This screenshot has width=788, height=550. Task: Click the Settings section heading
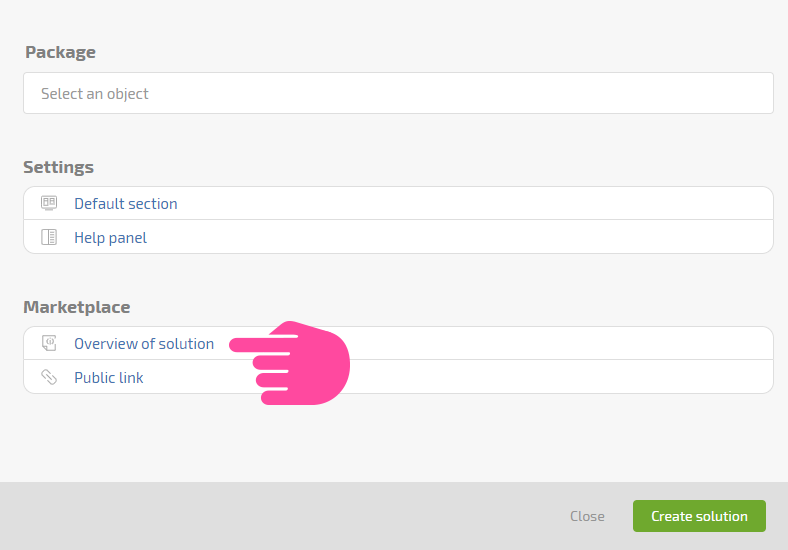58,167
